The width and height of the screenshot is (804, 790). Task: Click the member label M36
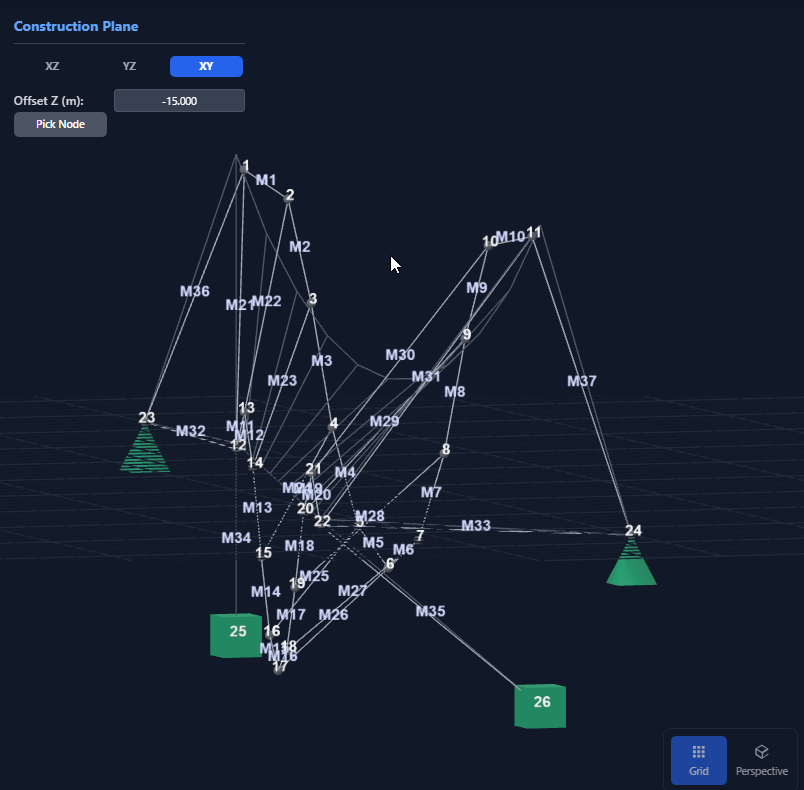pos(195,291)
